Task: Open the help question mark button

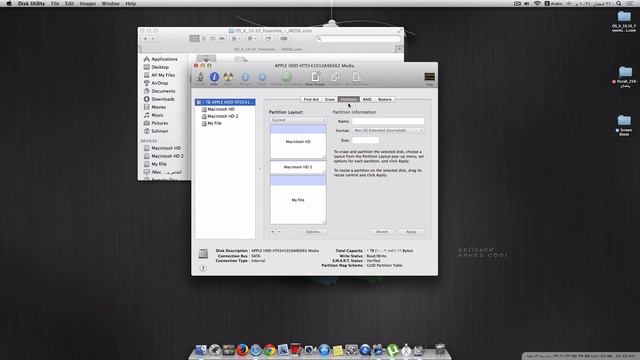Action: pos(203,268)
